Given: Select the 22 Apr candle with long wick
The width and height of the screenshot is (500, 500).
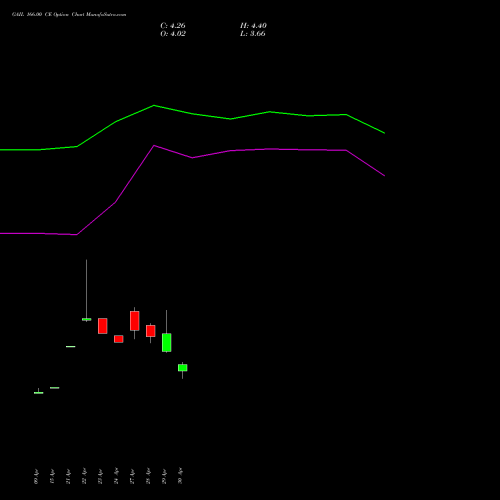Looking at the screenshot, I should (86, 319).
